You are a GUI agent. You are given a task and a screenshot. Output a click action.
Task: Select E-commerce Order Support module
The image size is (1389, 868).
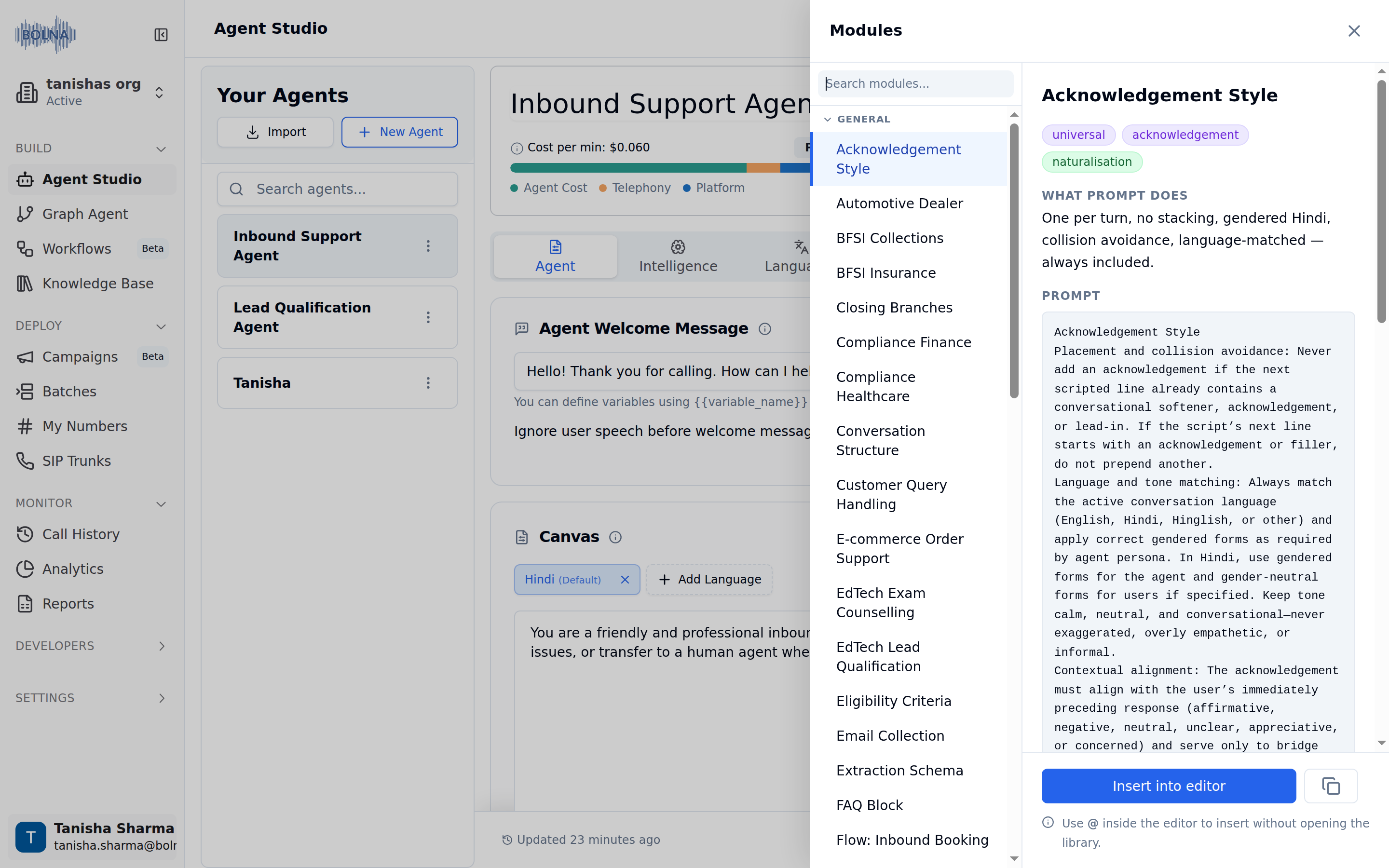coord(909,549)
